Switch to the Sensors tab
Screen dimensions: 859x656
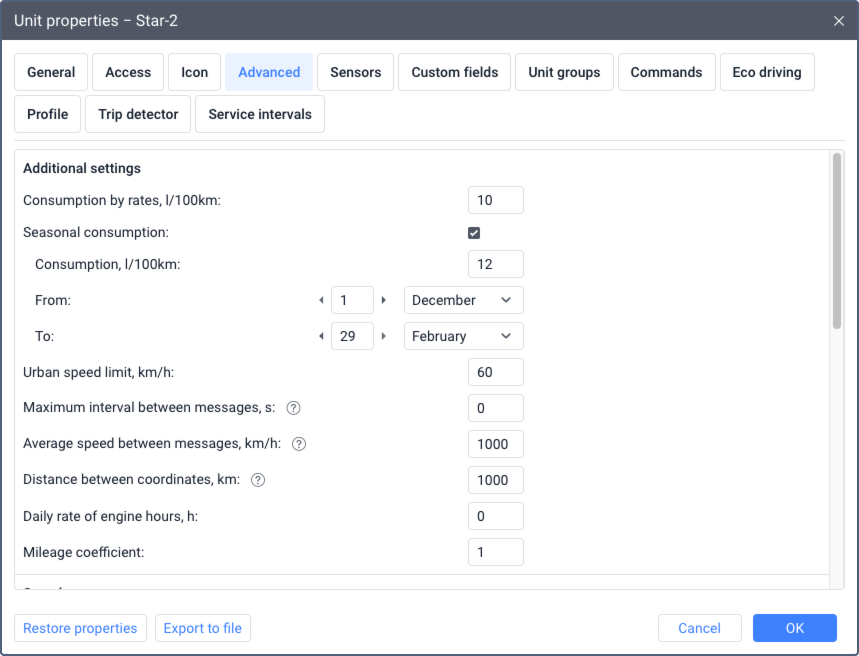click(355, 72)
